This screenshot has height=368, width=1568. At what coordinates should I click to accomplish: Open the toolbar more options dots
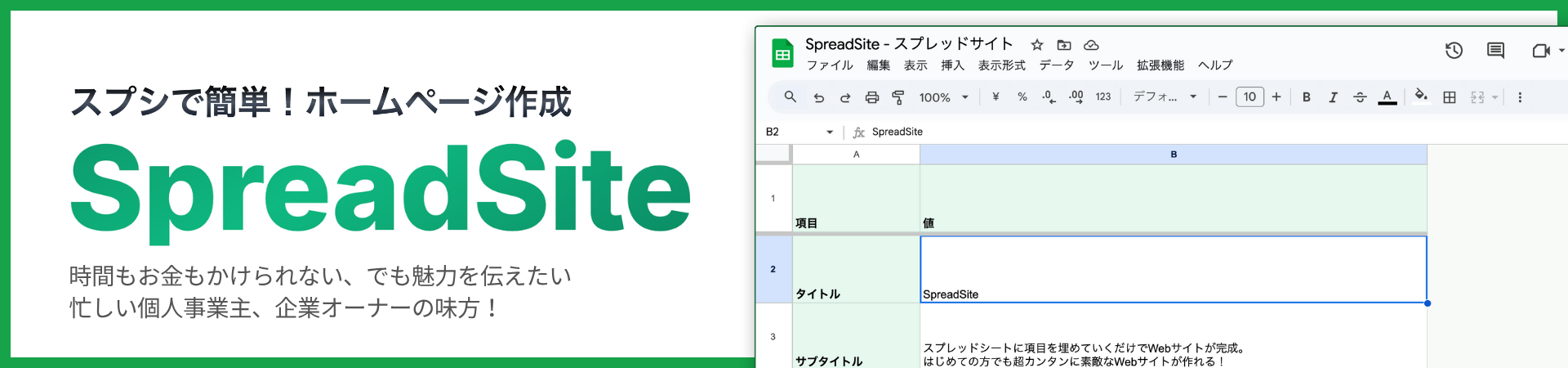tap(1520, 97)
